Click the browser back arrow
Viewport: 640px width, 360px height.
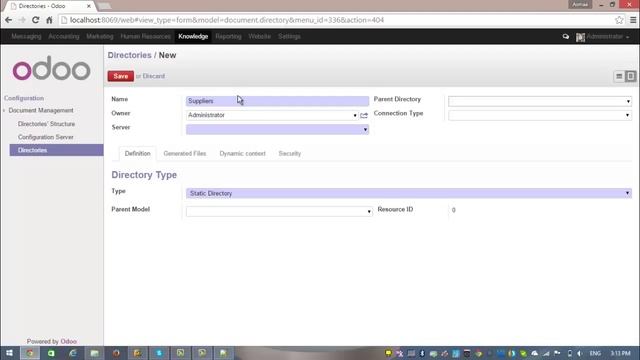pyautogui.click(x=9, y=20)
